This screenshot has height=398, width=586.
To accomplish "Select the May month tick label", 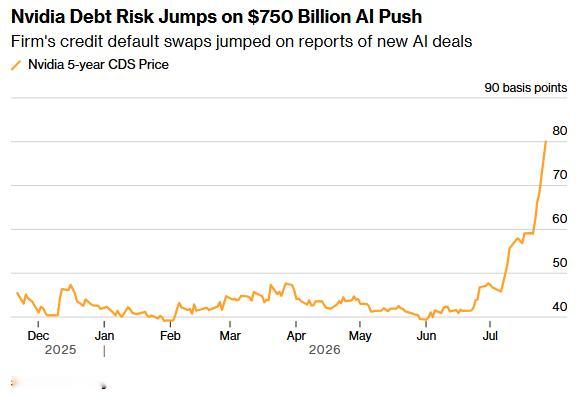I will 360,336.
